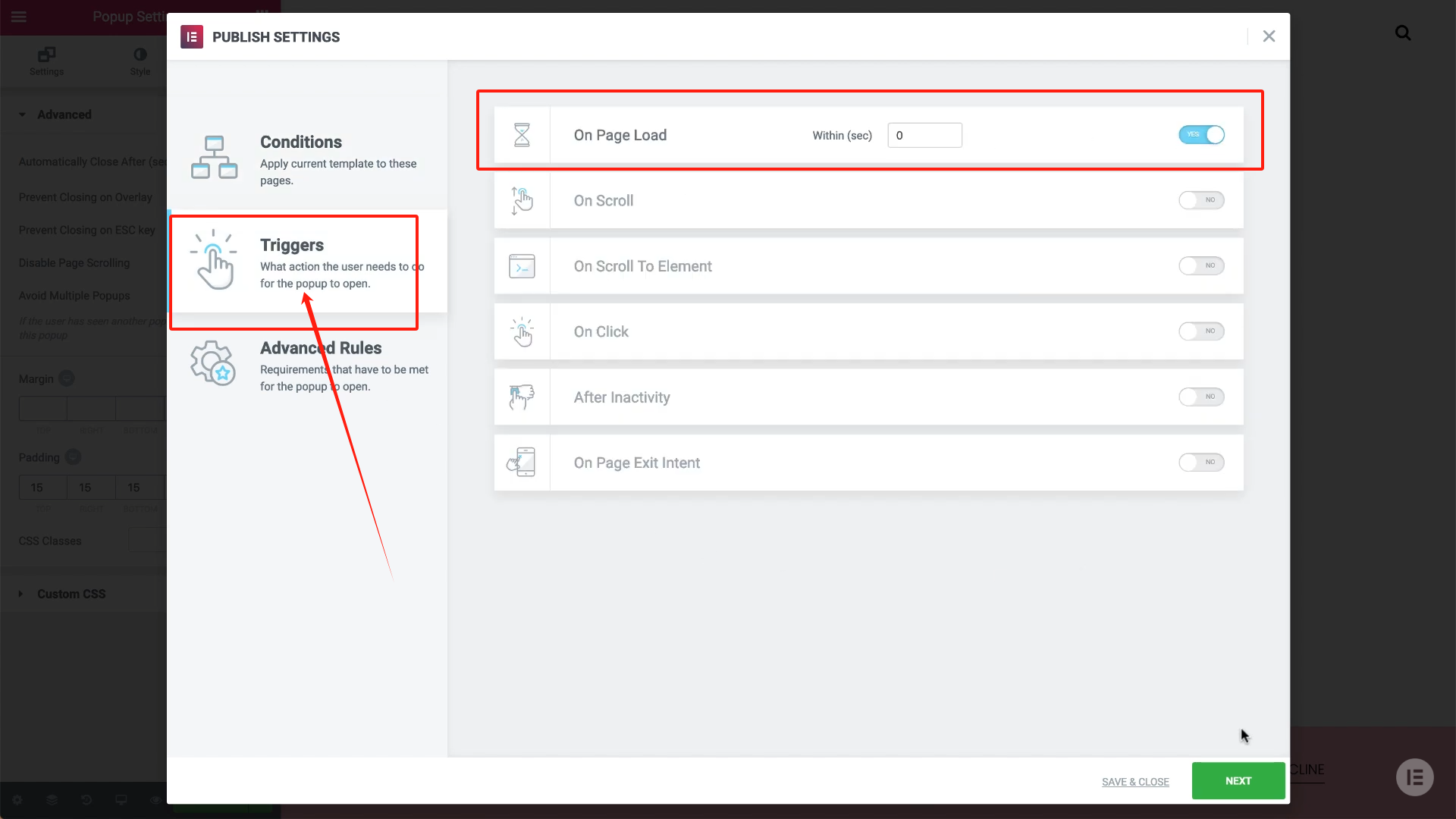Click the Save & Close link
1456x819 pixels.
(x=1135, y=782)
